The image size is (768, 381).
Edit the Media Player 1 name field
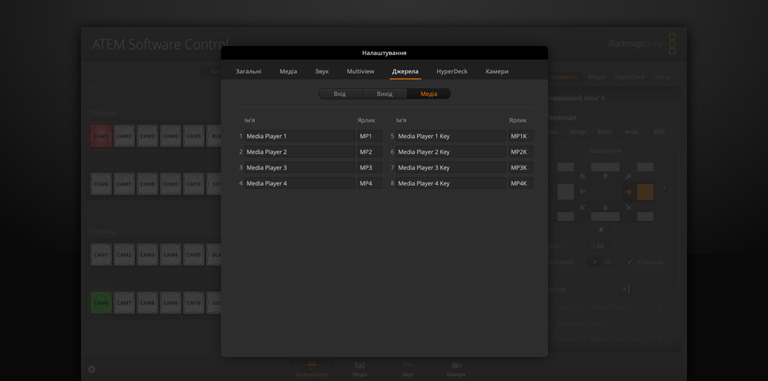(299, 136)
